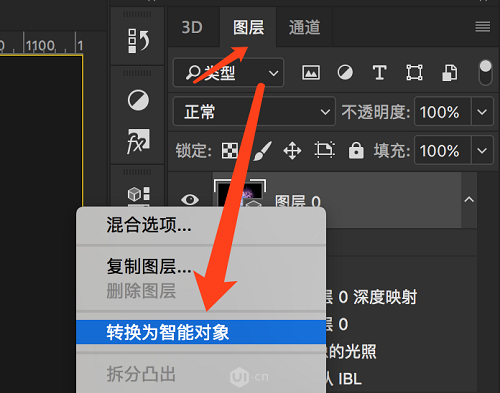
Task: Open the Adjustments panel icon
Action: pos(138,100)
